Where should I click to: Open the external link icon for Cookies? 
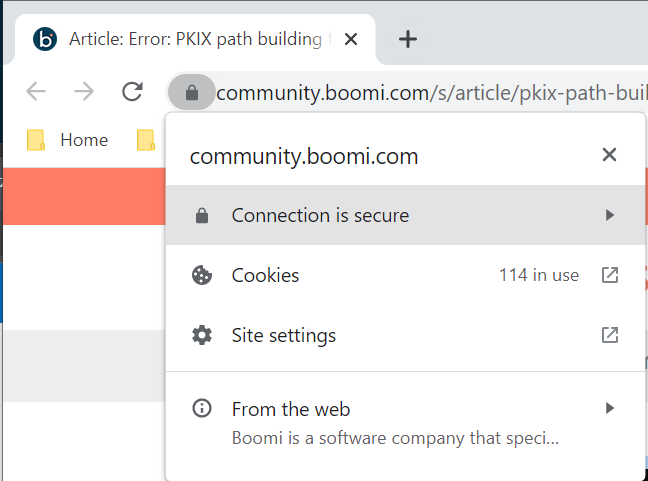(609, 275)
